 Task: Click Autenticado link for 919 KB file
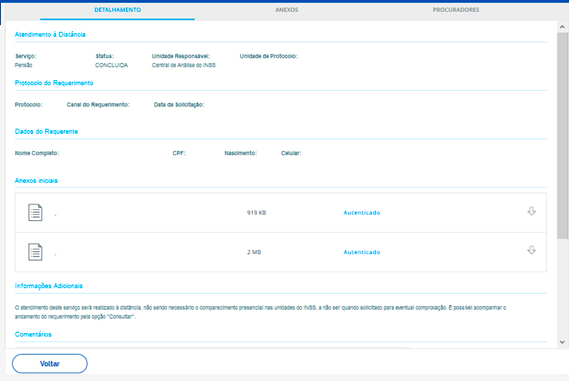coord(362,213)
